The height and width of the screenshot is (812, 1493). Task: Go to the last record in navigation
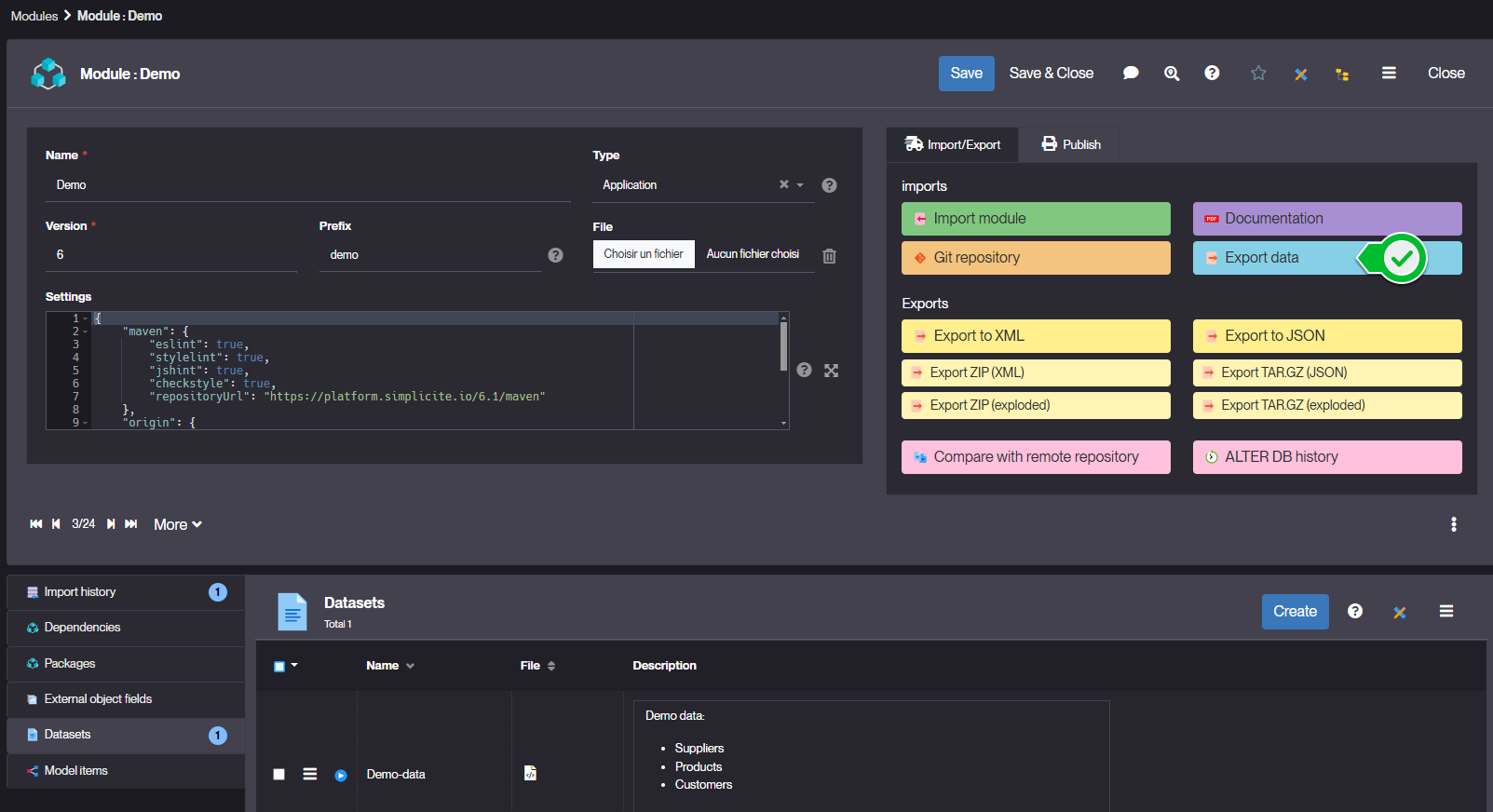pos(131,524)
